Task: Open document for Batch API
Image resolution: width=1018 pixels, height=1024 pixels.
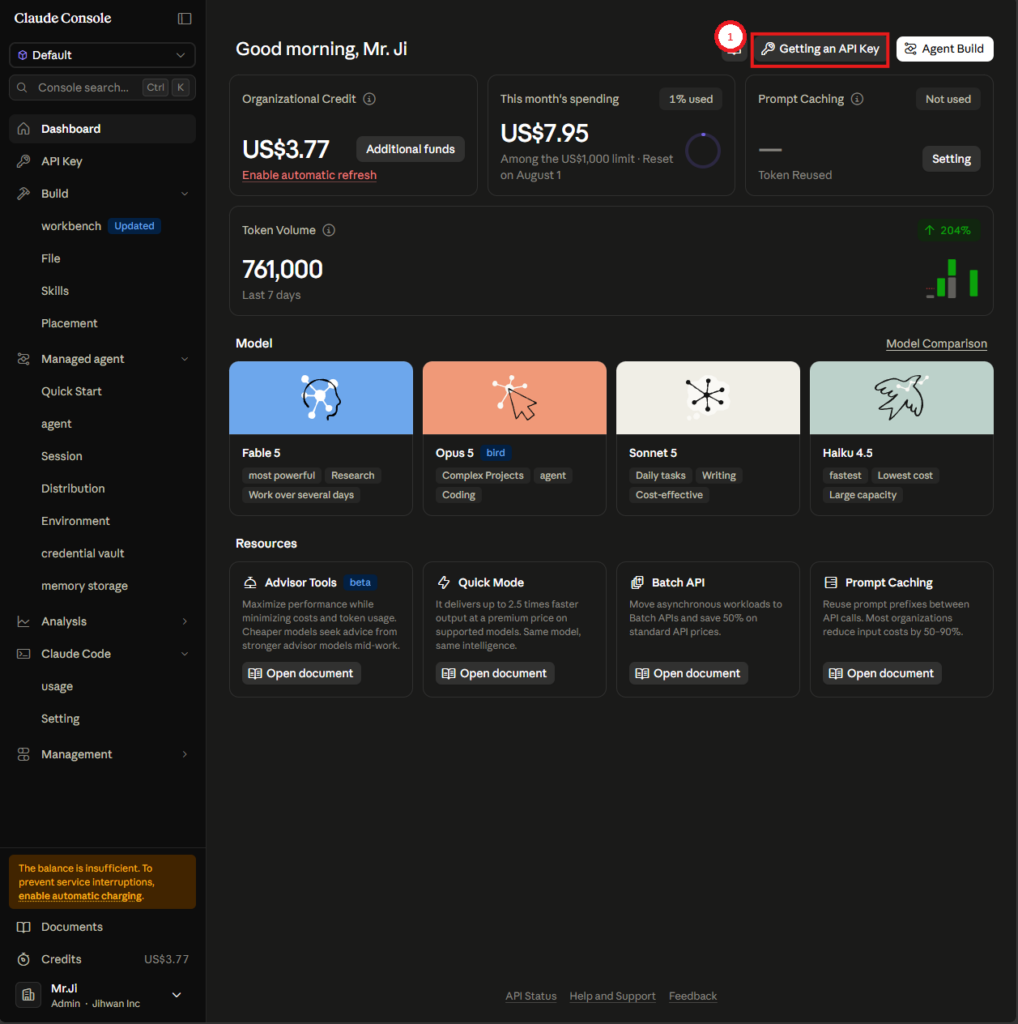Action: click(688, 673)
